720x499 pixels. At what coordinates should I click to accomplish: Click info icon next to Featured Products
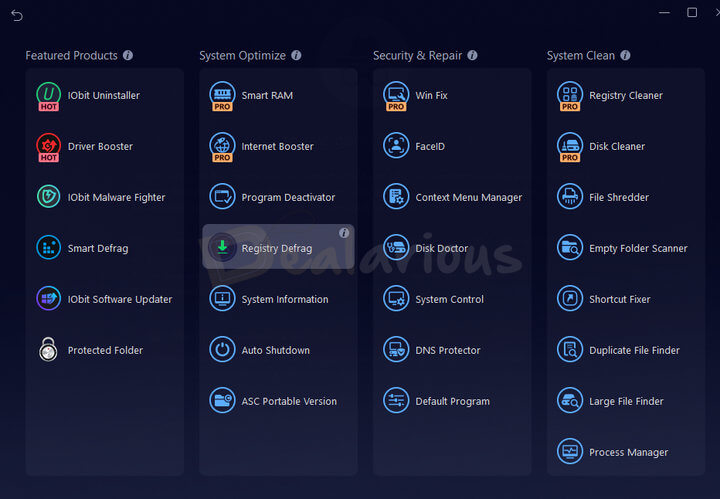pos(128,56)
